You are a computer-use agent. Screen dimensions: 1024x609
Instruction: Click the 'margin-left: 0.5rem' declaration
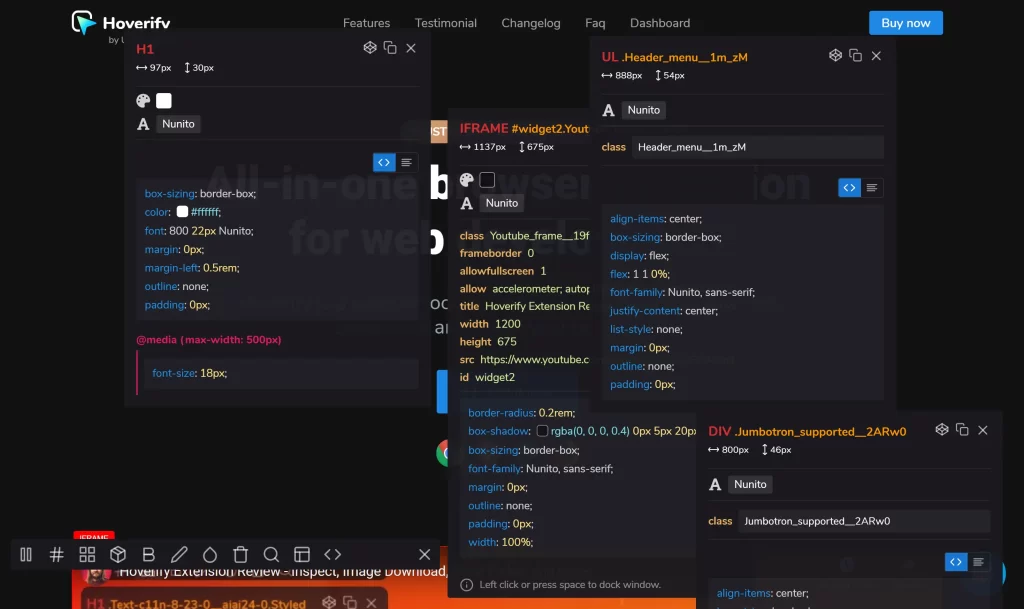click(192, 268)
